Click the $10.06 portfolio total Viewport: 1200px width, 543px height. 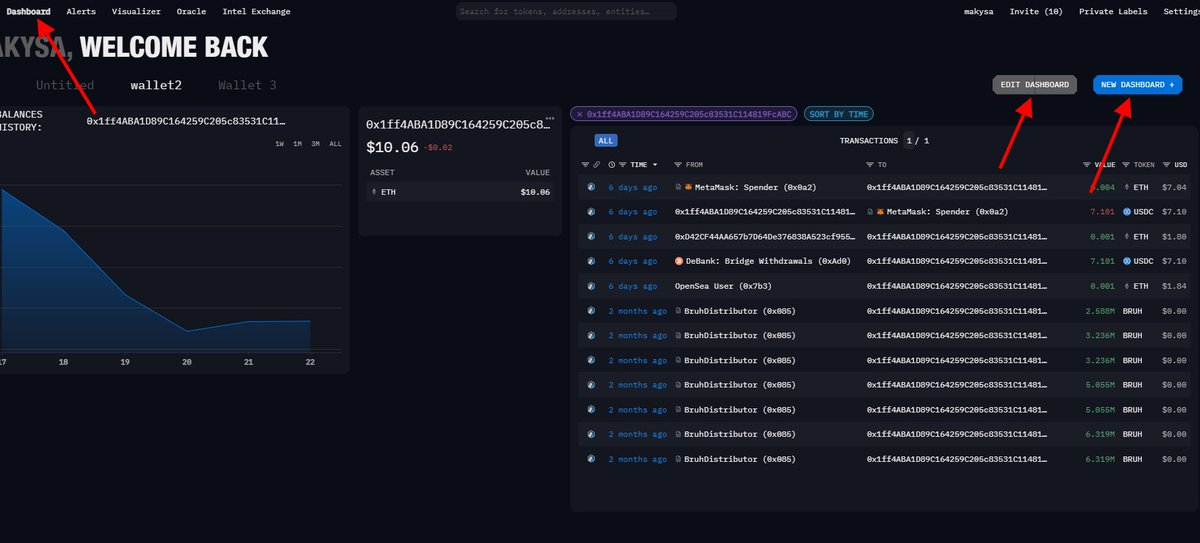tap(392, 147)
